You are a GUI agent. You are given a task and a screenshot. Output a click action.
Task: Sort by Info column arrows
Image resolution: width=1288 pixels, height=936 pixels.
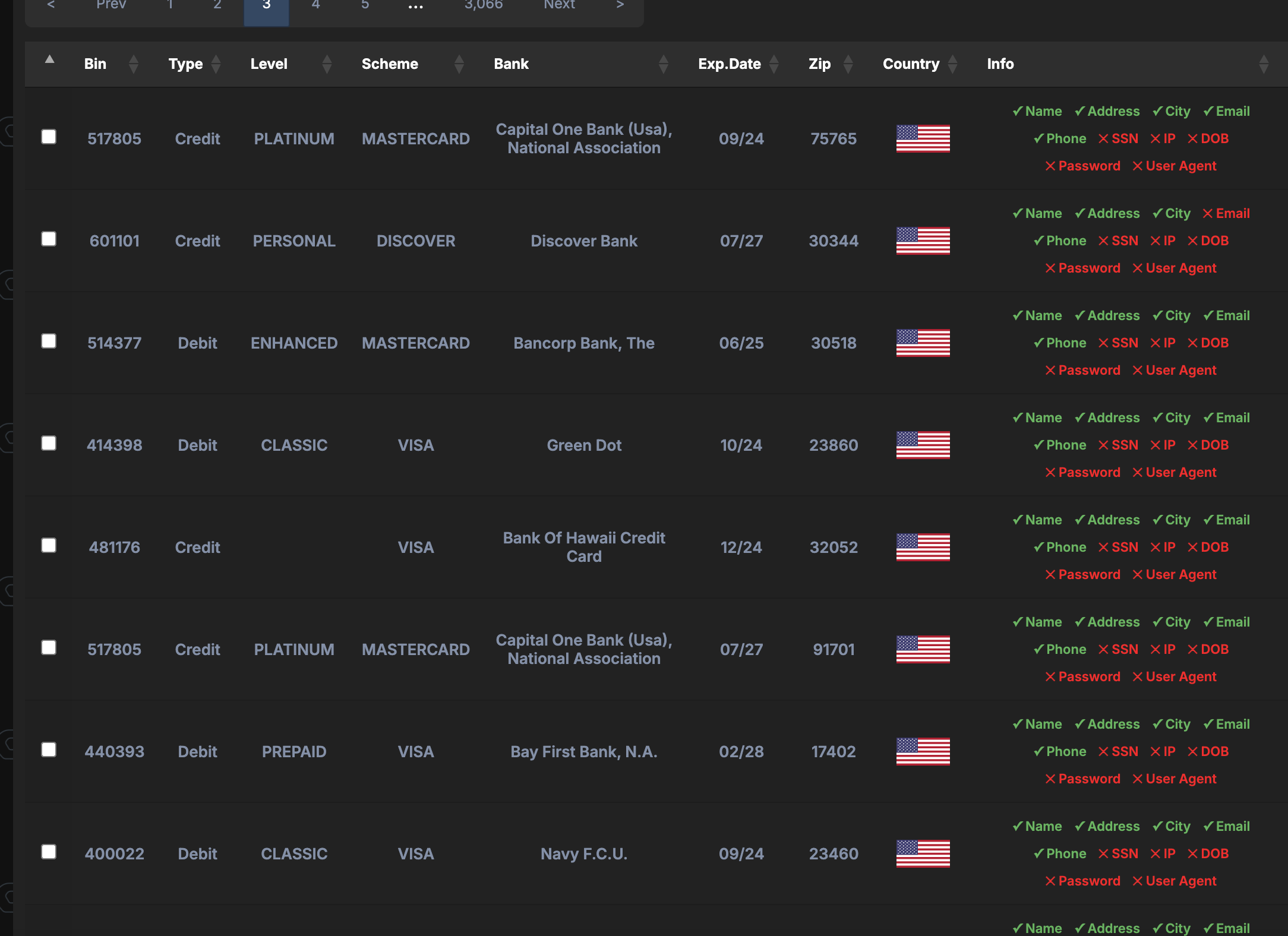(1264, 64)
